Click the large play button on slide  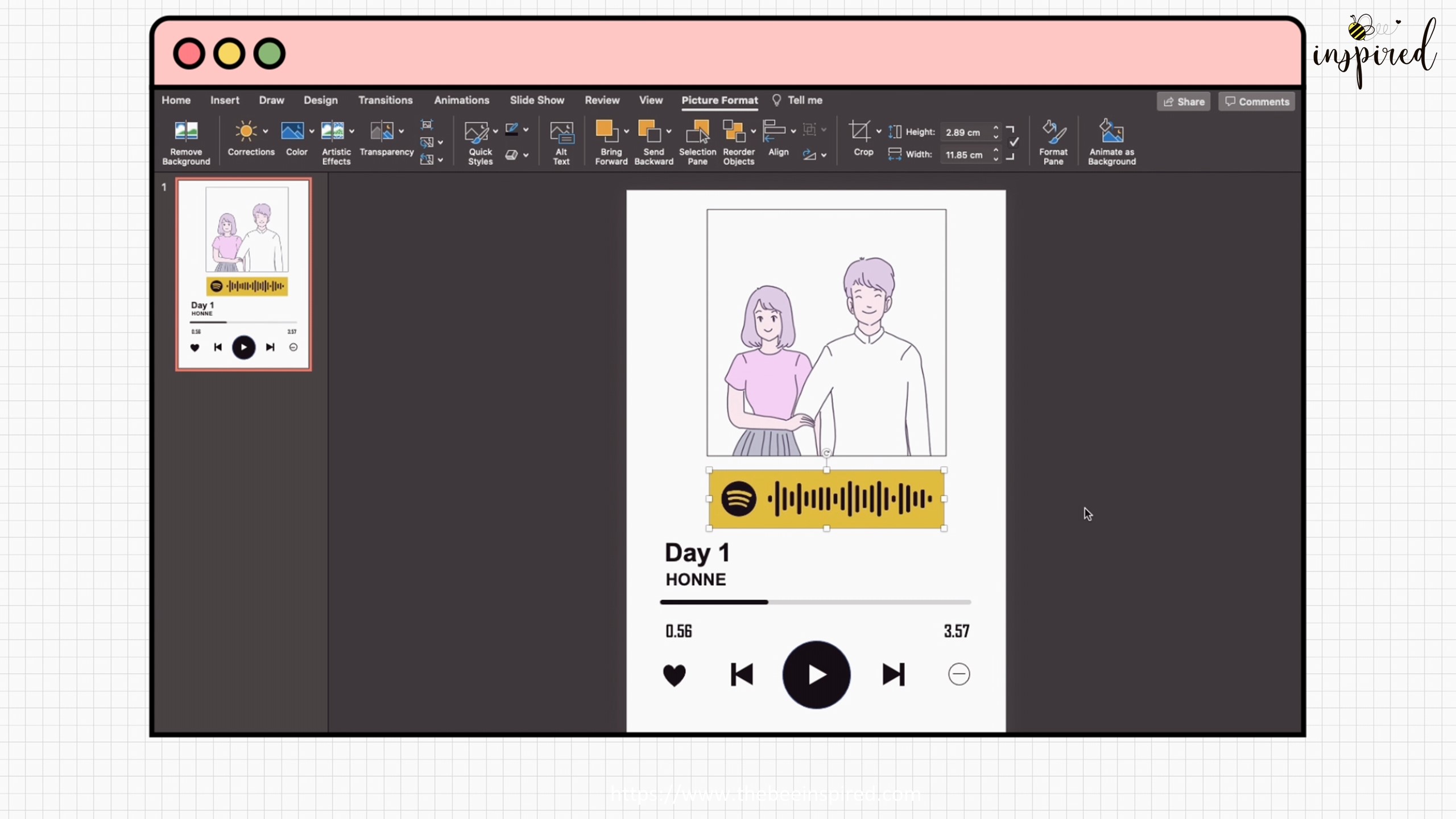coord(816,675)
